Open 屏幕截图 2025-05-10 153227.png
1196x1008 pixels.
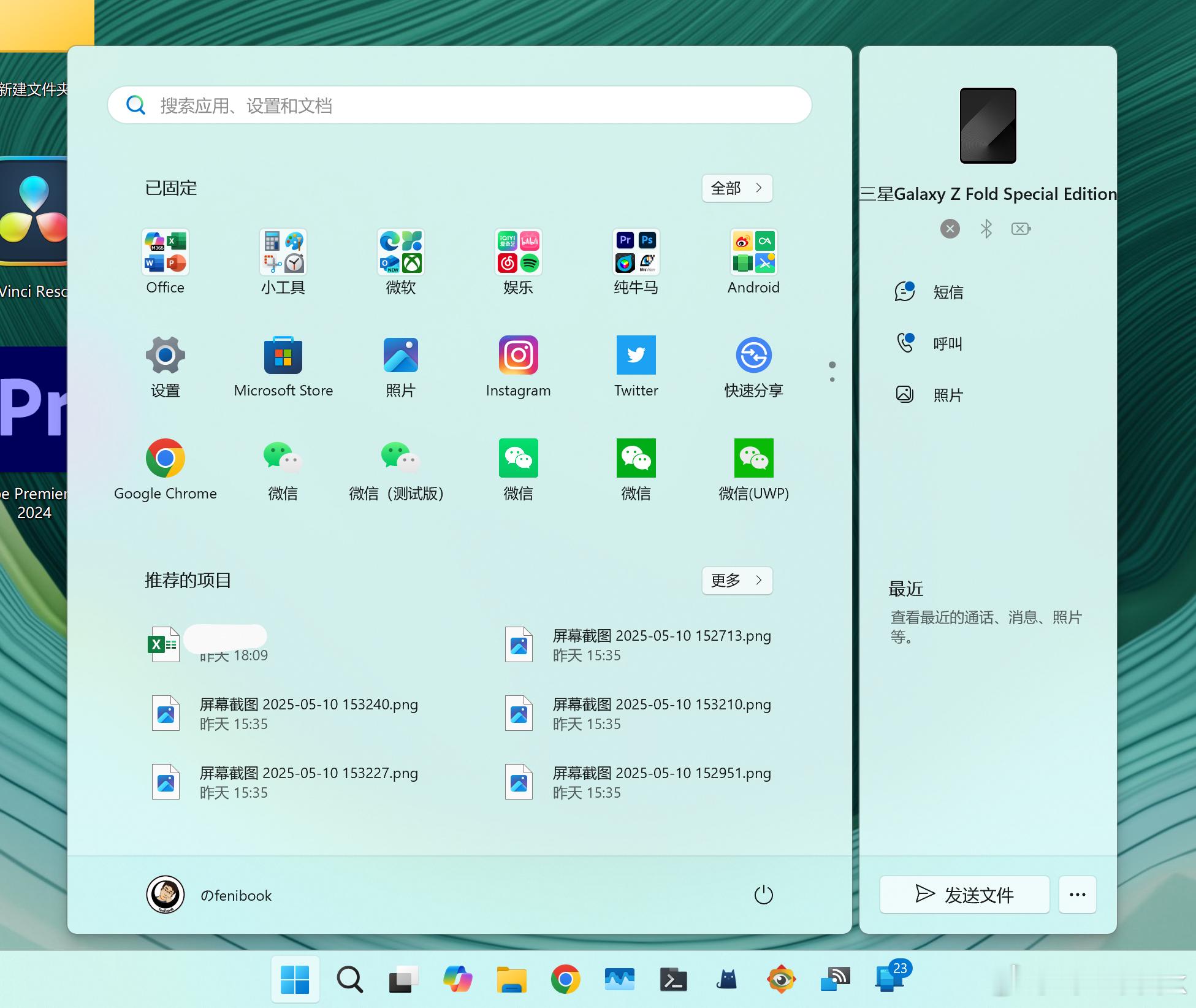[x=284, y=782]
